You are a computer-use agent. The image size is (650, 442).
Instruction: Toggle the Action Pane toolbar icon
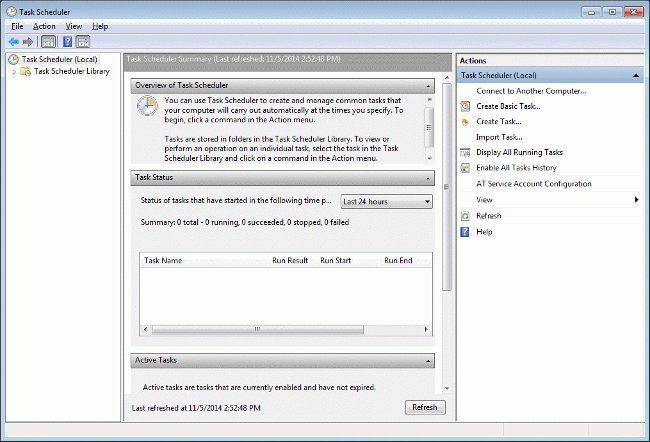[x=83, y=42]
